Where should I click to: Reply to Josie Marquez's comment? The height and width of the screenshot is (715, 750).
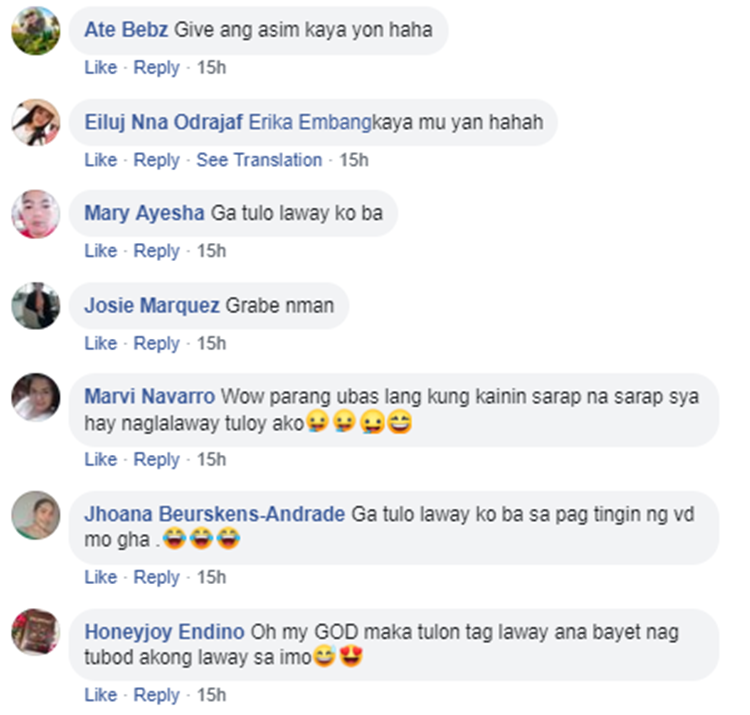[156, 343]
